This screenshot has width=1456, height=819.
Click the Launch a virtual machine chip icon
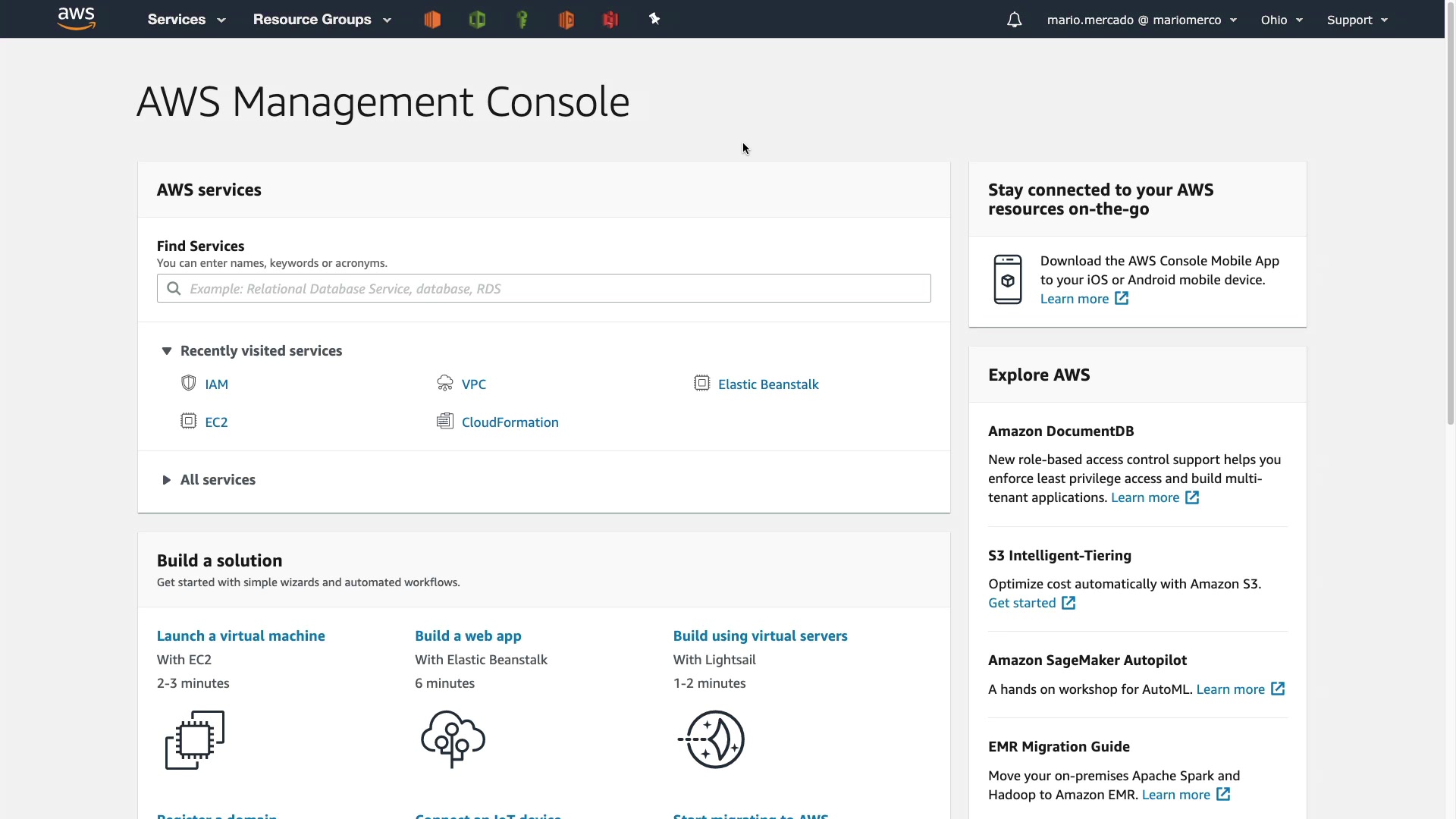pyautogui.click(x=195, y=739)
